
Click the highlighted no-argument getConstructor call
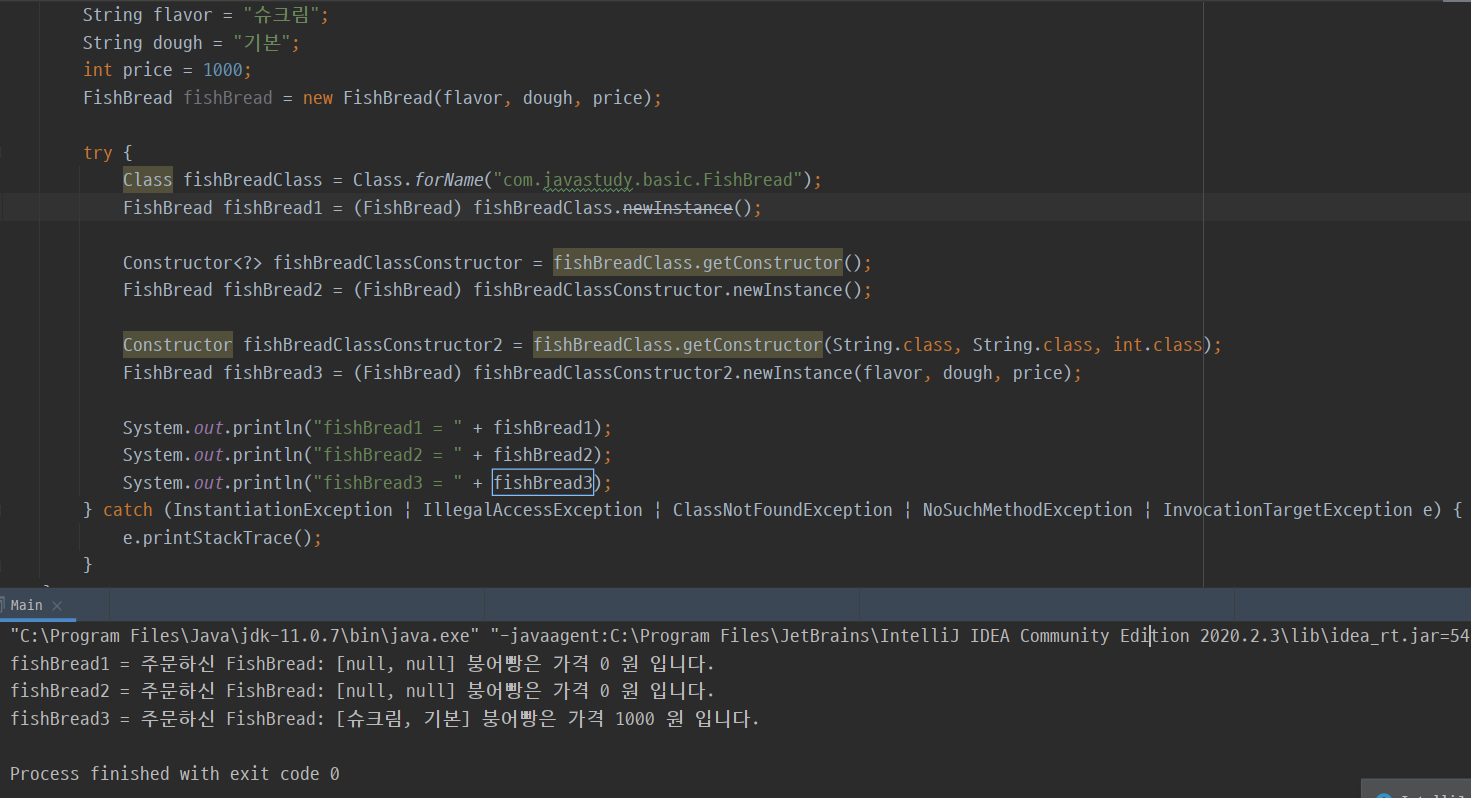point(697,263)
